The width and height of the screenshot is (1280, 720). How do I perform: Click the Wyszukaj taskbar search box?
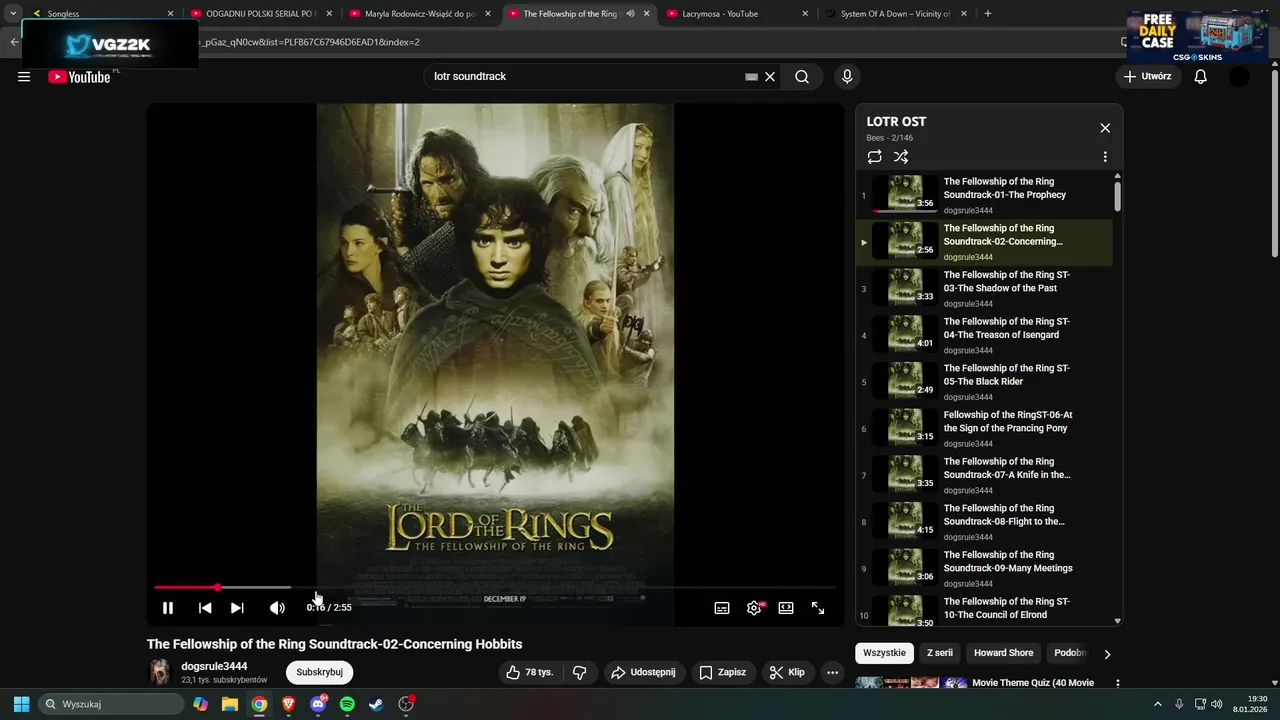[112, 704]
